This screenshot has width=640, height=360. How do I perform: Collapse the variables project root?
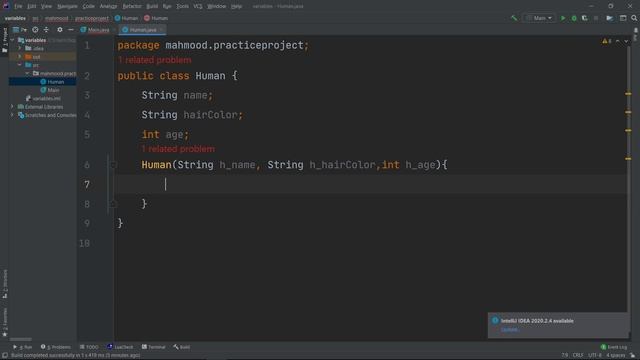click(x=12, y=40)
